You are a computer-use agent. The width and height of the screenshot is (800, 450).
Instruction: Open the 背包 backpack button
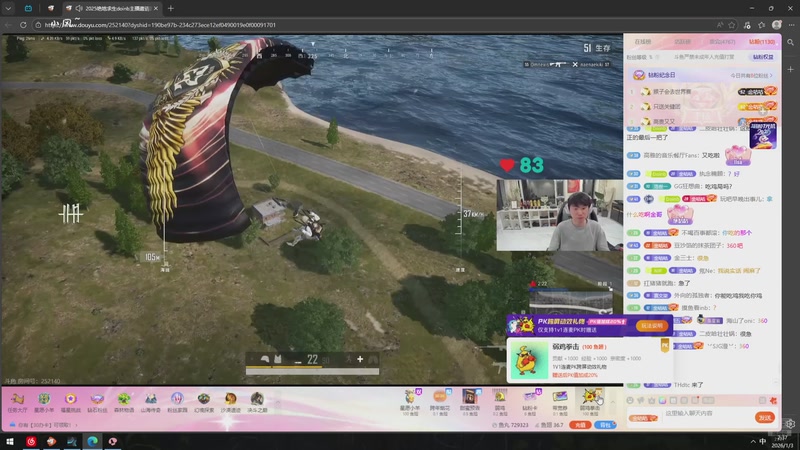pos(605,424)
